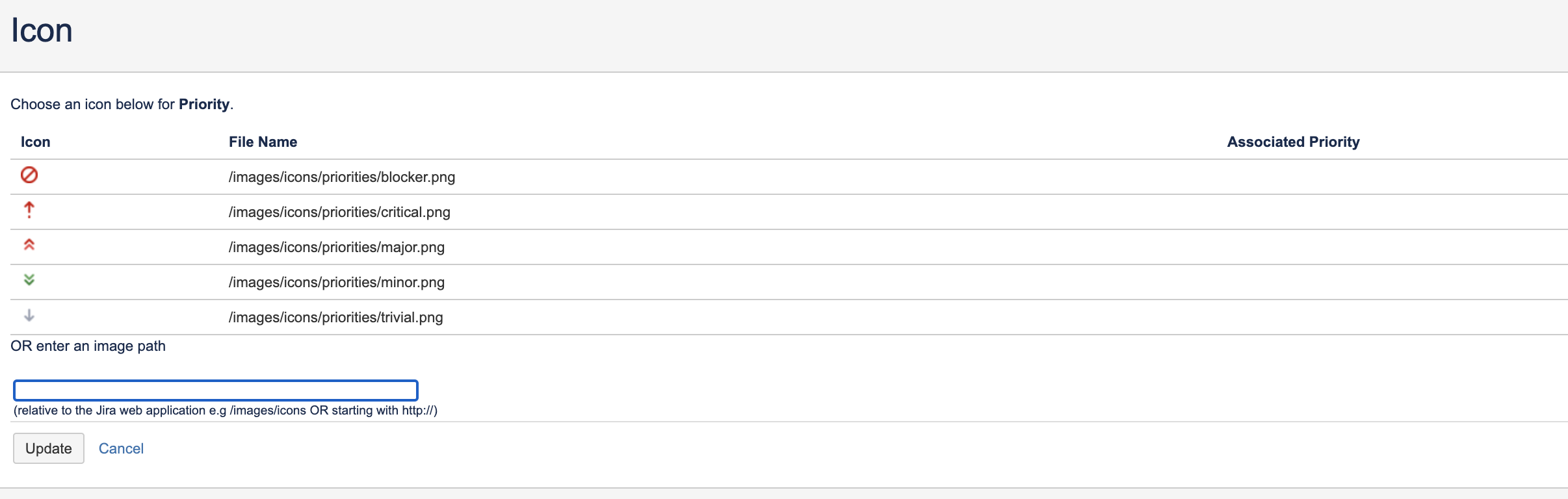The height and width of the screenshot is (499, 1568).
Task: Click the image path input field
Action: click(x=215, y=390)
